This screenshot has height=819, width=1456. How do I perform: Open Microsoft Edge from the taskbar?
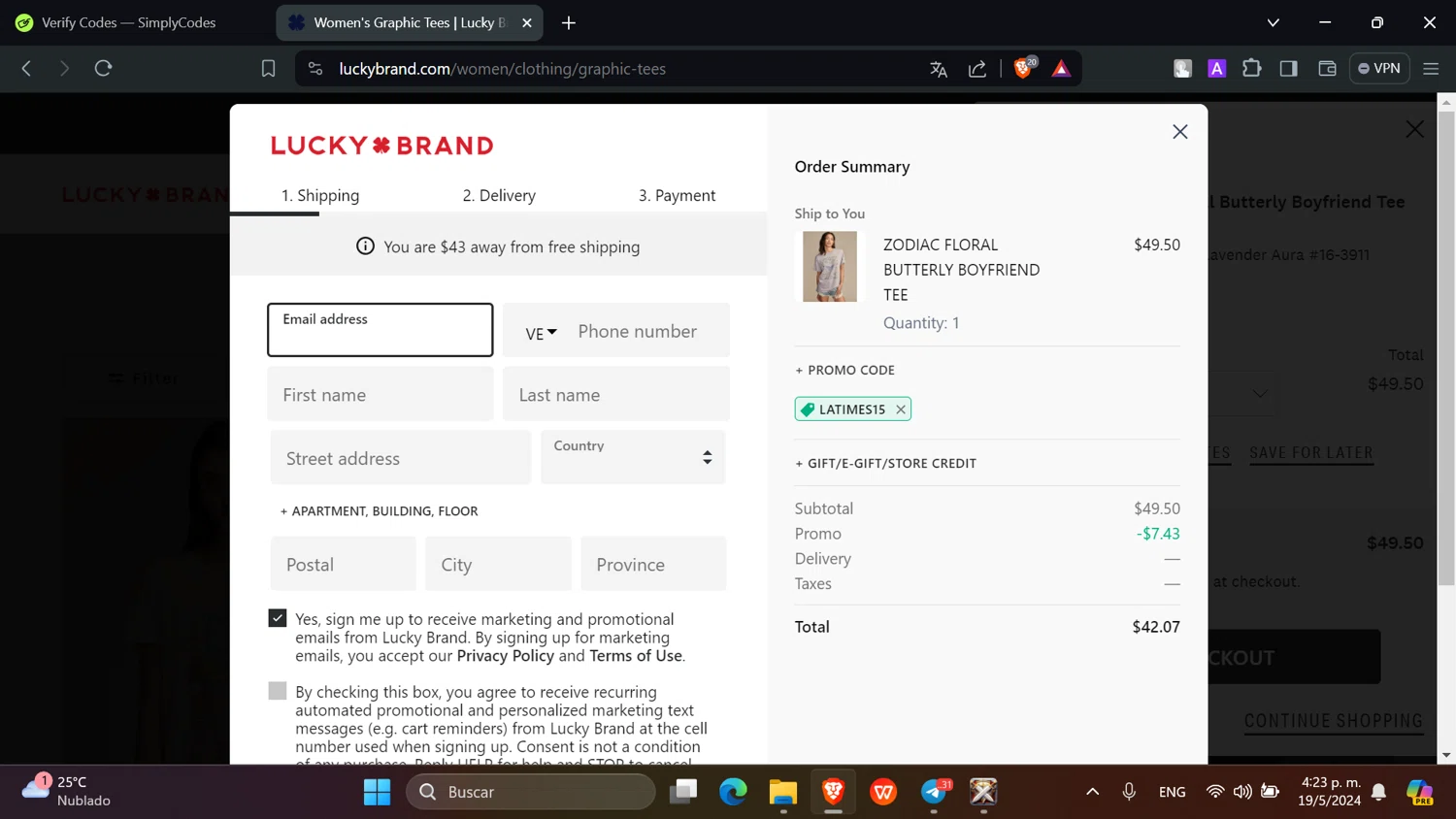pyautogui.click(x=733, y=792)
